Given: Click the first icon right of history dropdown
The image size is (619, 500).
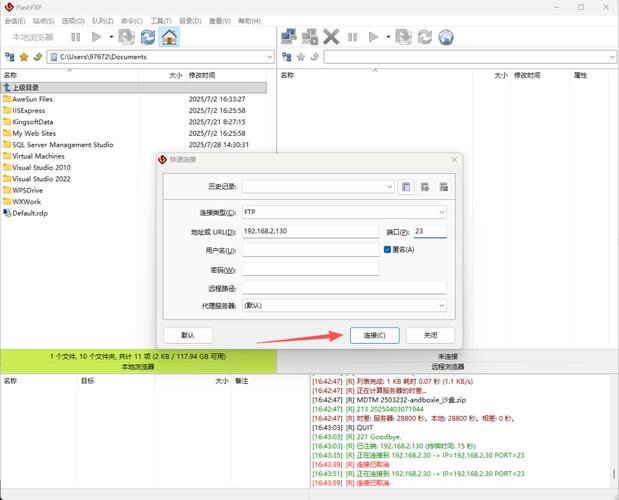Looking at the screenshot, I should point(406,186).
